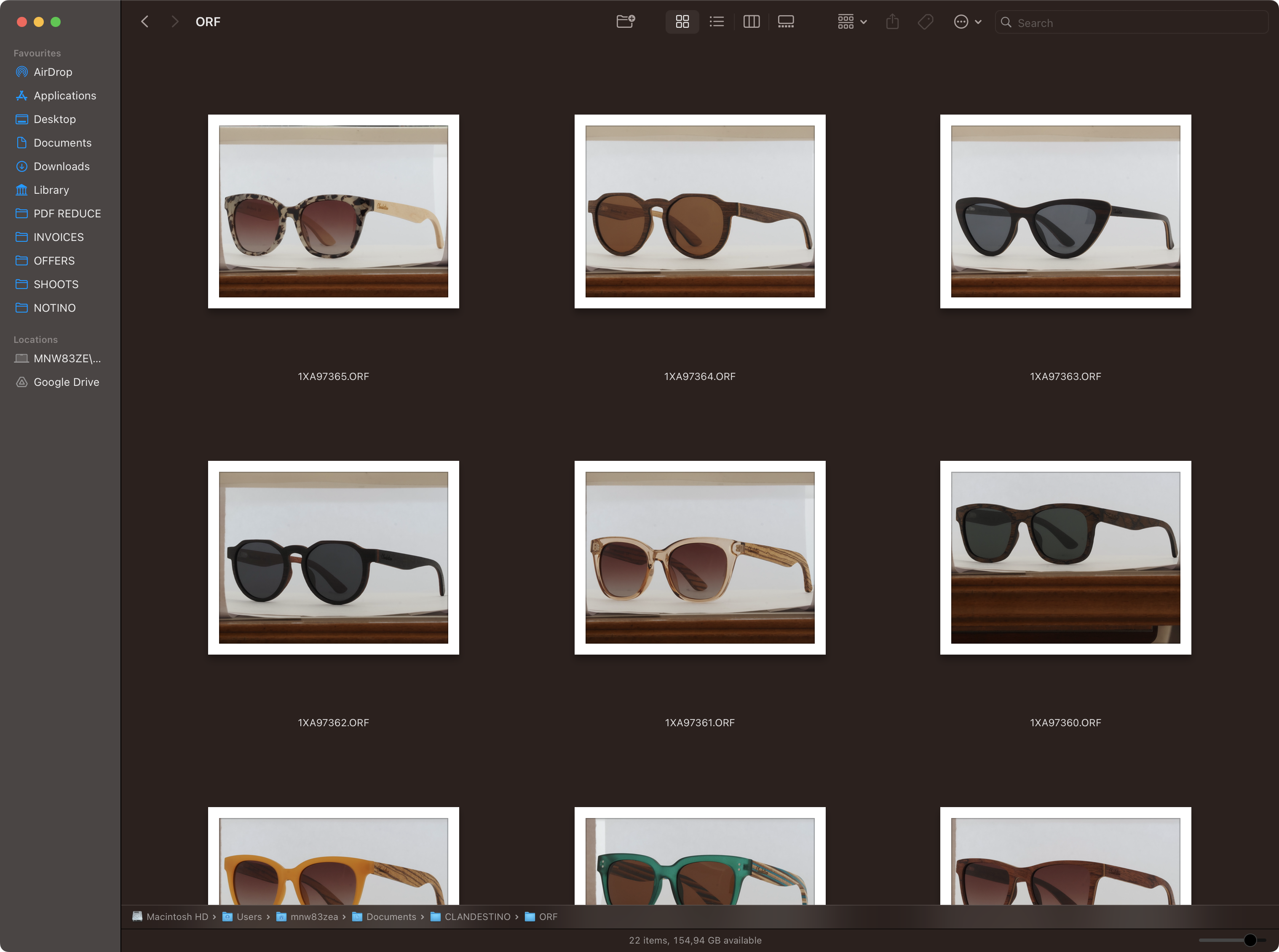The height and width of the screenshot is (952, 1279).
Task: Click the New Folder toolbar icon
Action: click(625, 22)
